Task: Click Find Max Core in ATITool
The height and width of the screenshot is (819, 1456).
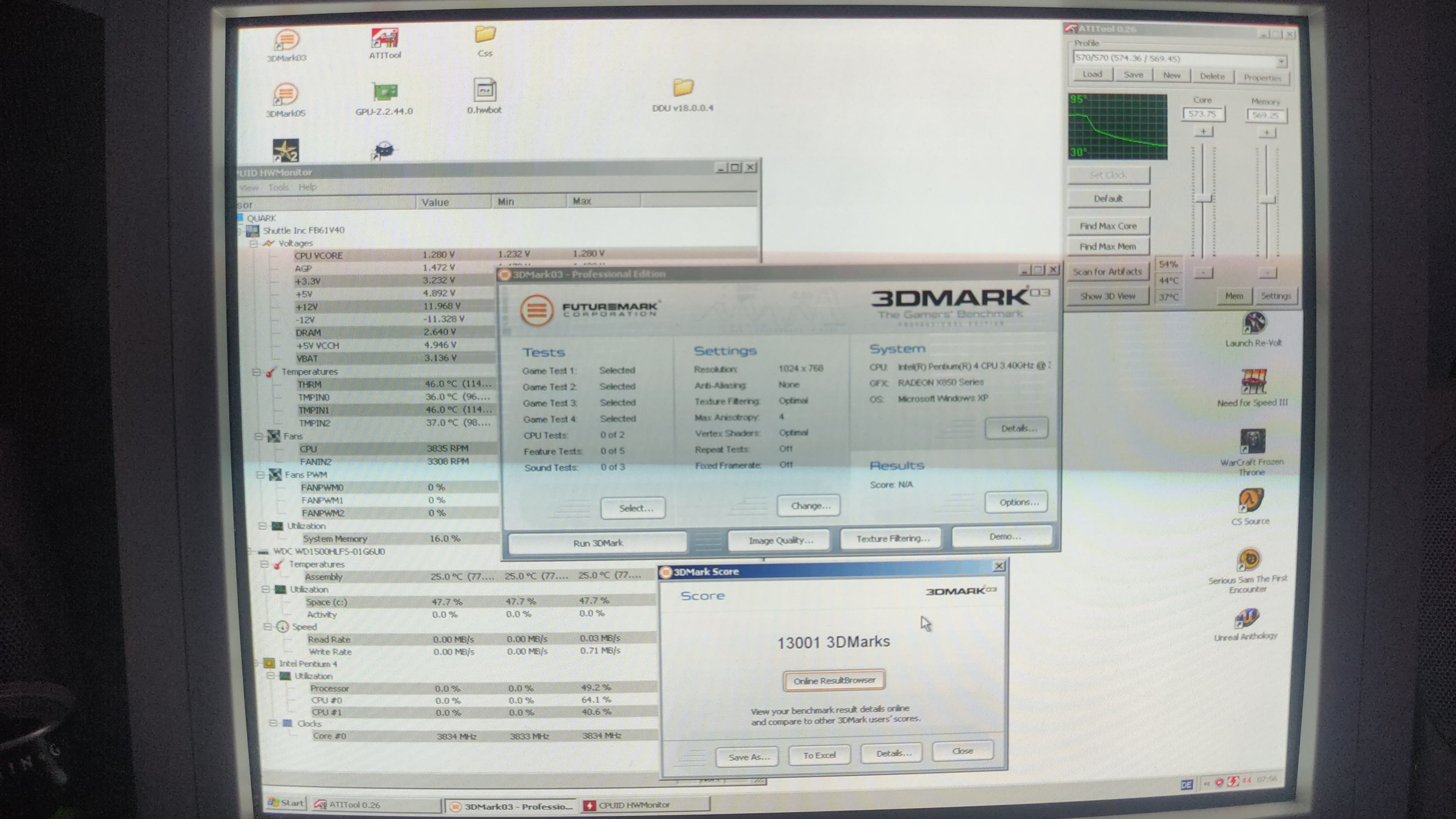Action: [1108, 226]
